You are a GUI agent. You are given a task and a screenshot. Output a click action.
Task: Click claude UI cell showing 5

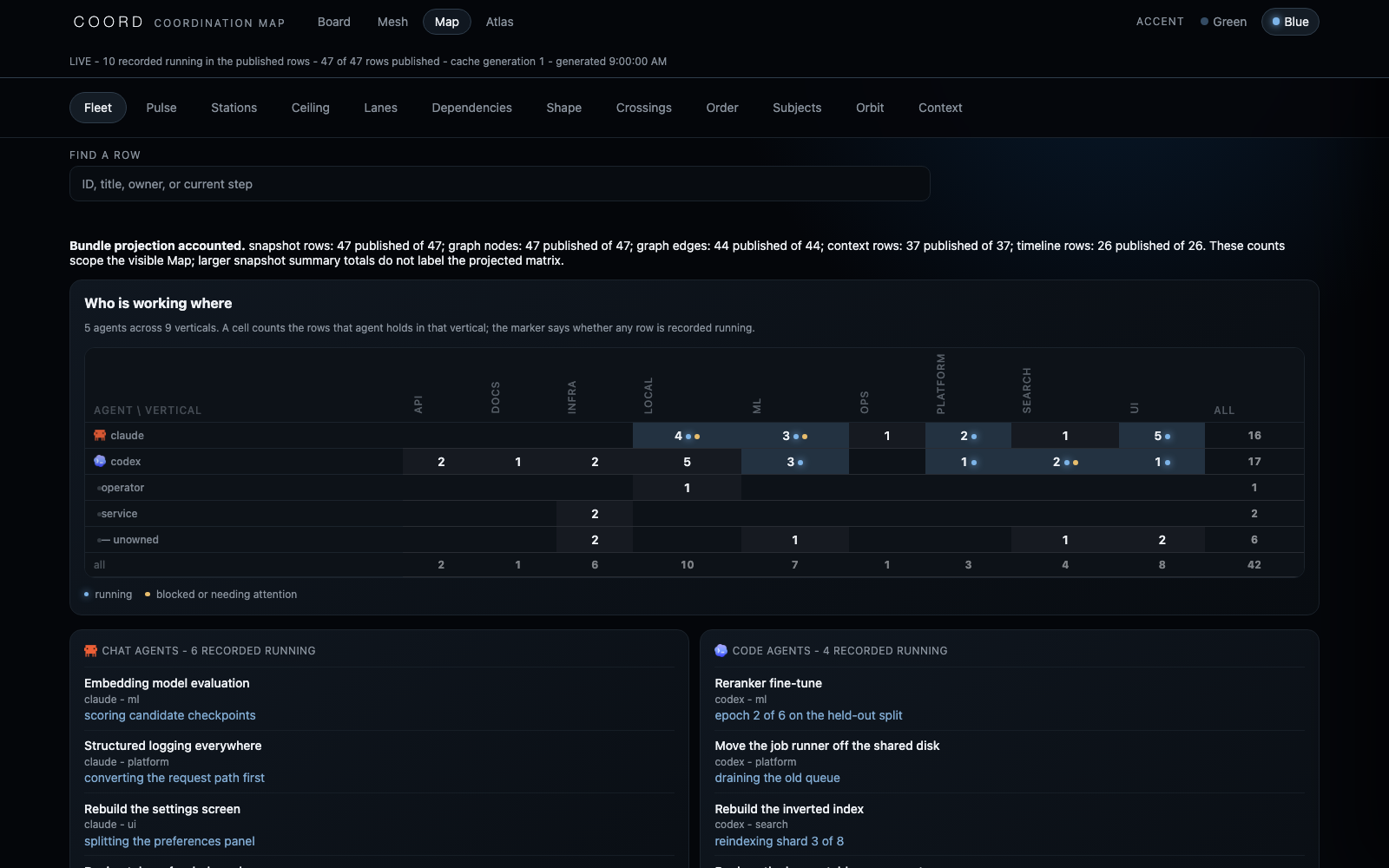click(x=1162, y=436)
